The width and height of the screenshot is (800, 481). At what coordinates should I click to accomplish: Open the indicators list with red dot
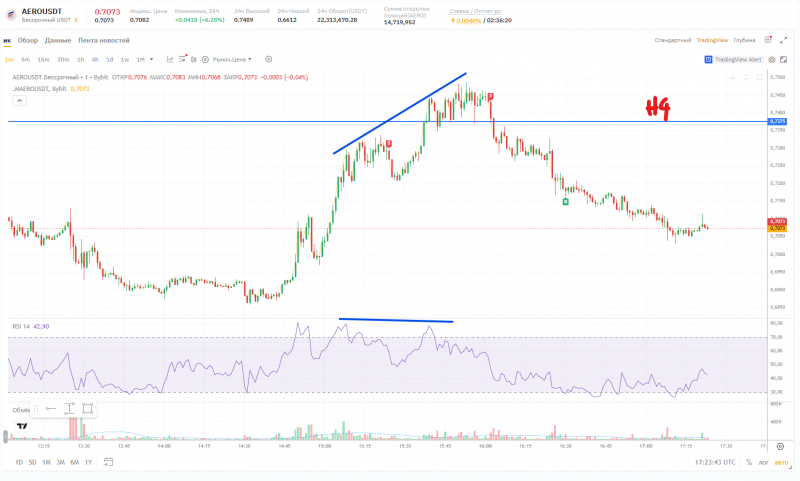(x=182, y=59)
